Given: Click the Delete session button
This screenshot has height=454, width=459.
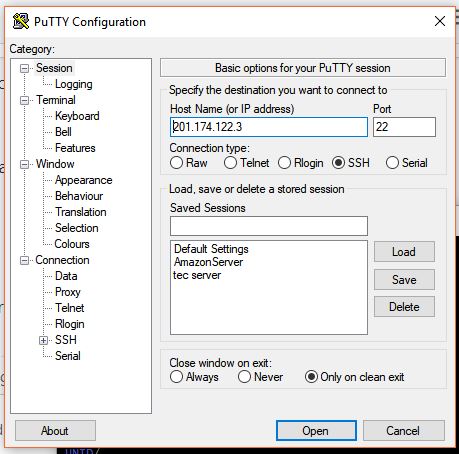Looking at the screenshot, I should pyautogui.click(x=404, y=307).
